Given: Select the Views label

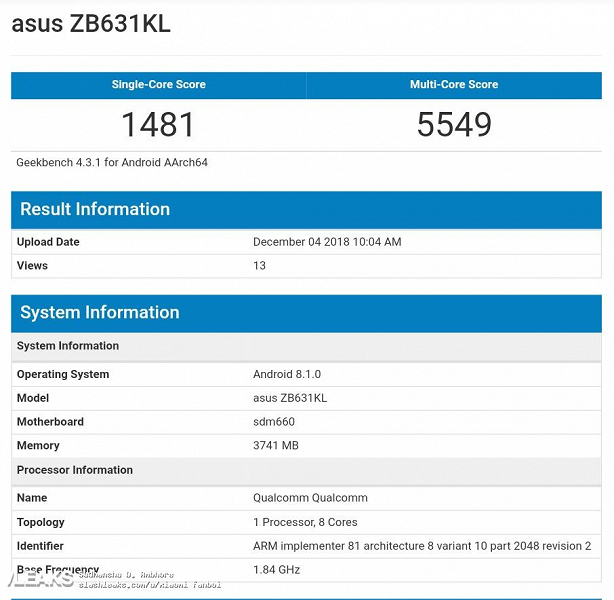Looking at the screenshot, I should pyautogui.click(x=32, y=266).
